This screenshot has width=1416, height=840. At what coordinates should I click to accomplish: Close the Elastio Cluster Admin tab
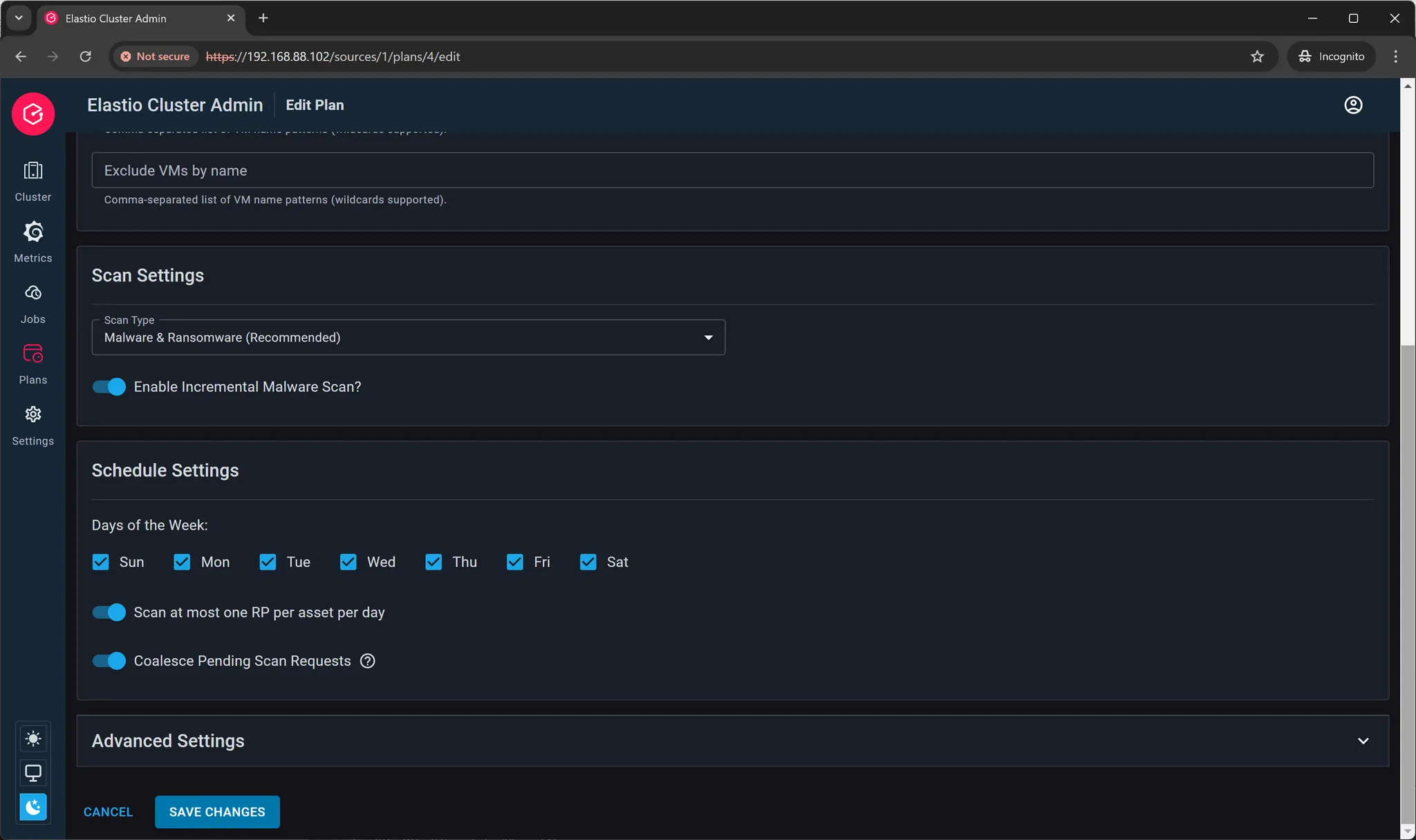click(x=231, y=18)
